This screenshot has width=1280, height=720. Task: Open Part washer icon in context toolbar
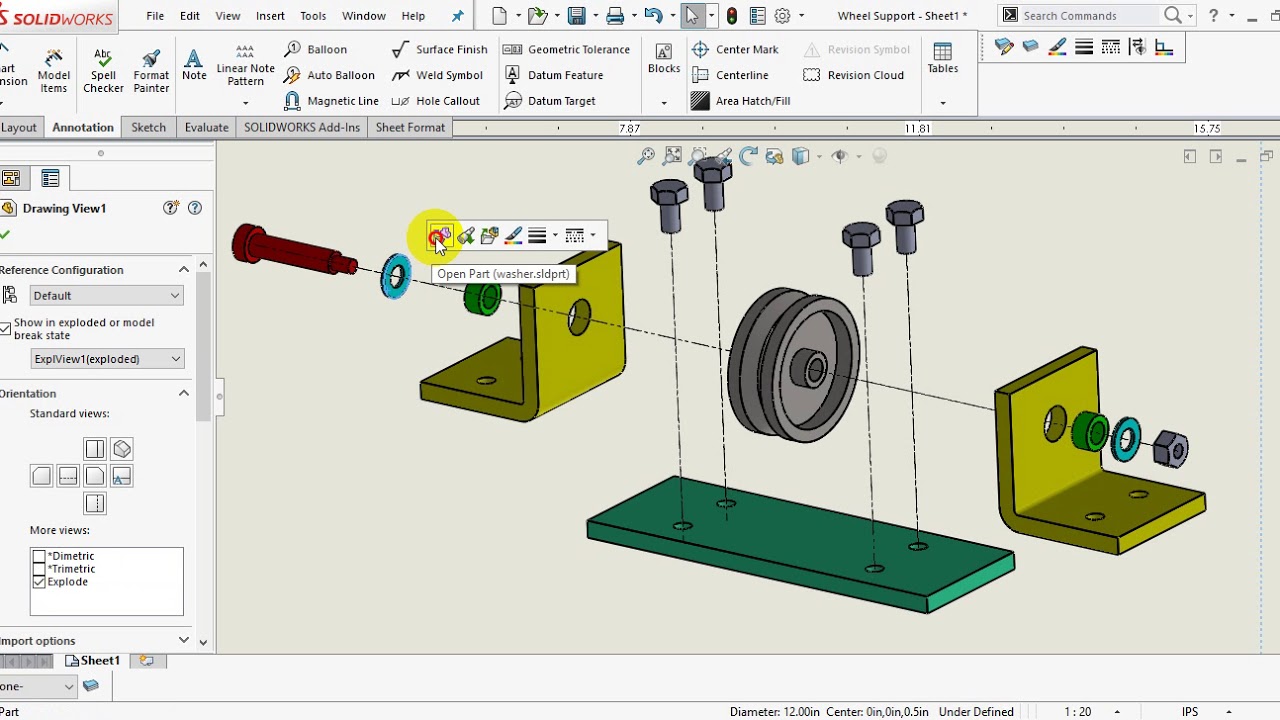[439, 236]
